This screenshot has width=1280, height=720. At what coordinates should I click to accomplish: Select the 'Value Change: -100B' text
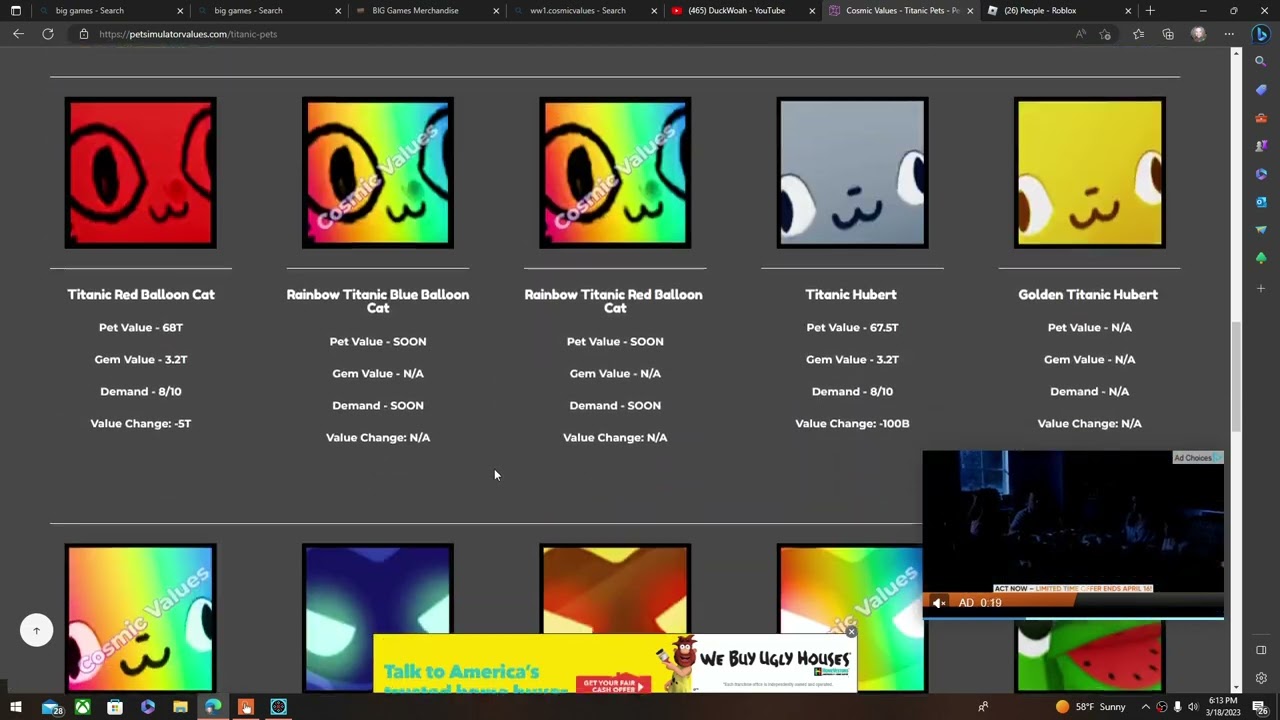point(852,423)
